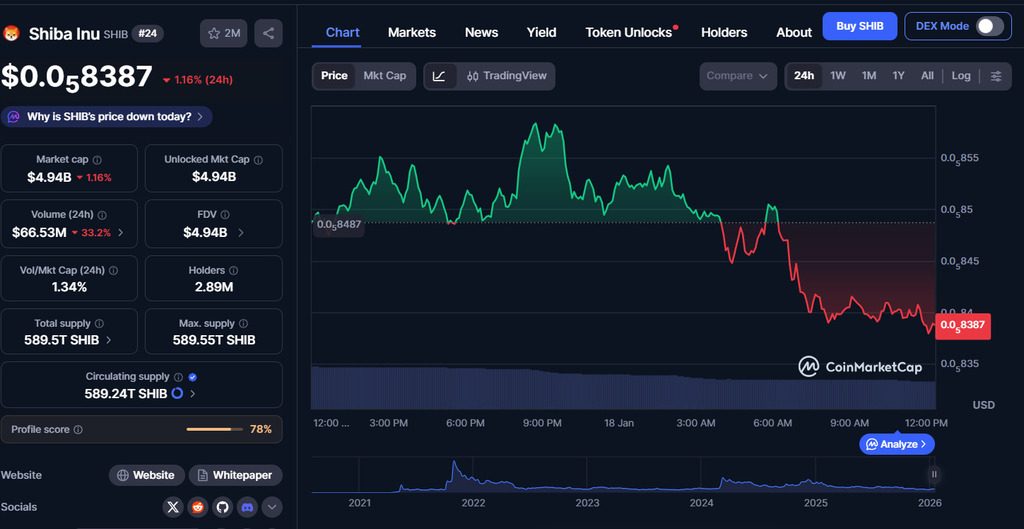Screen dimensions: 1024x529
Task: Switch to line chart view icon
Action: click(x=440, y=76)
